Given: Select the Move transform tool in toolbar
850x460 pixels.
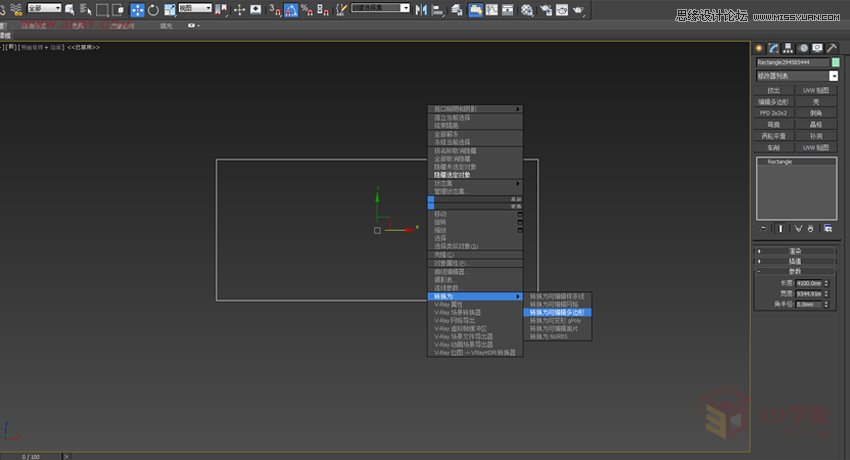Looking at the screenshot, I should pyautogui.click(x=136, y=9).
